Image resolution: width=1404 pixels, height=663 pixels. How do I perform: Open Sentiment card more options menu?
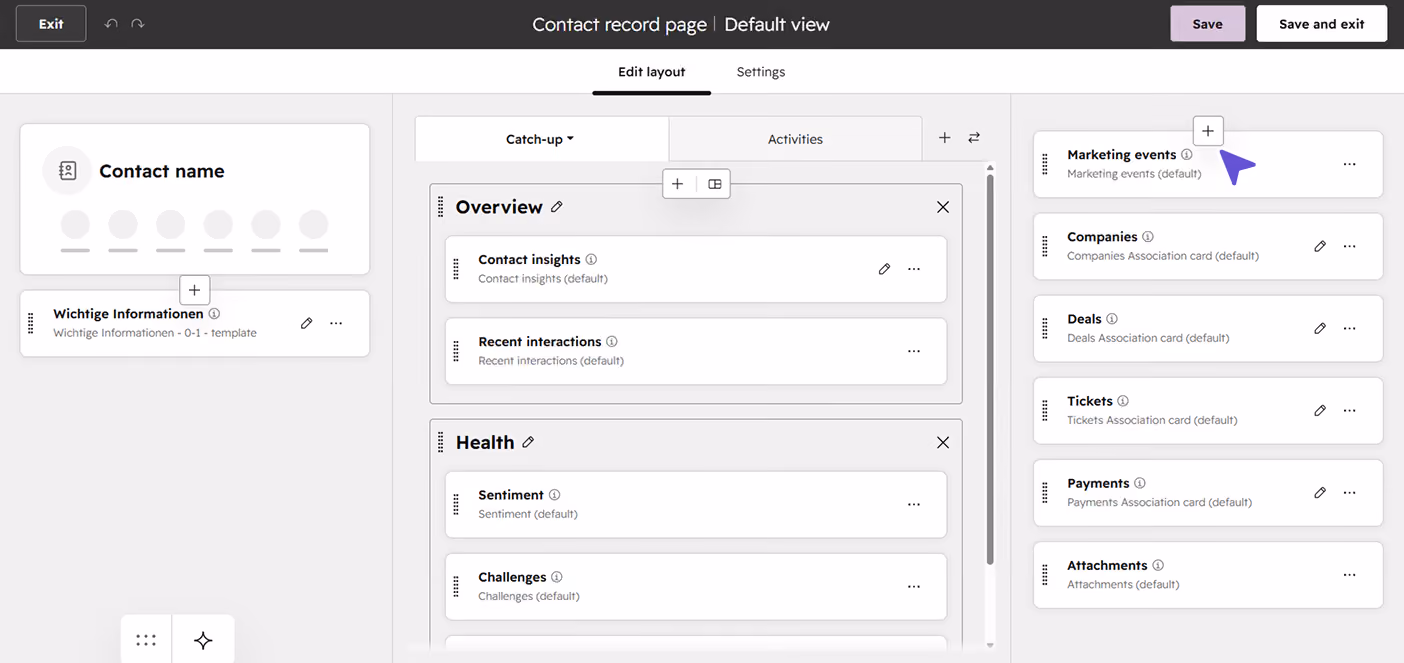tap(913, 504)
